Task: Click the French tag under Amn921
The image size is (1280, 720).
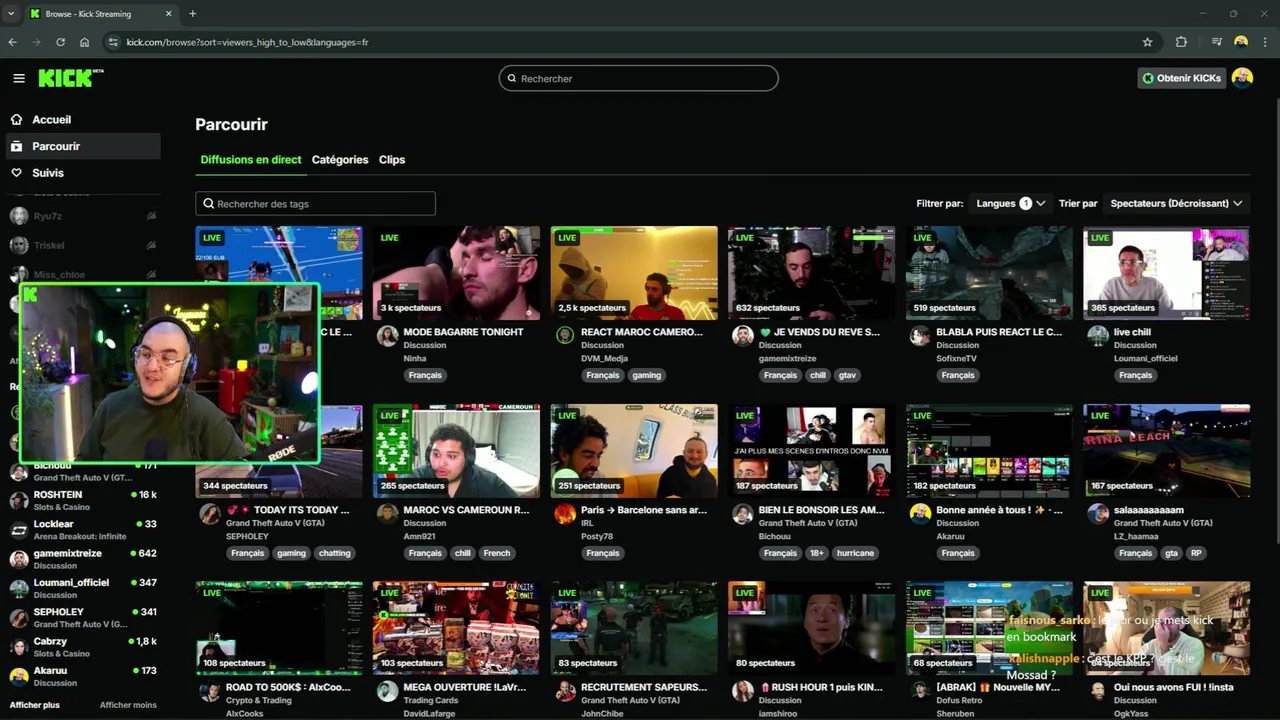Action: (496, 553)
